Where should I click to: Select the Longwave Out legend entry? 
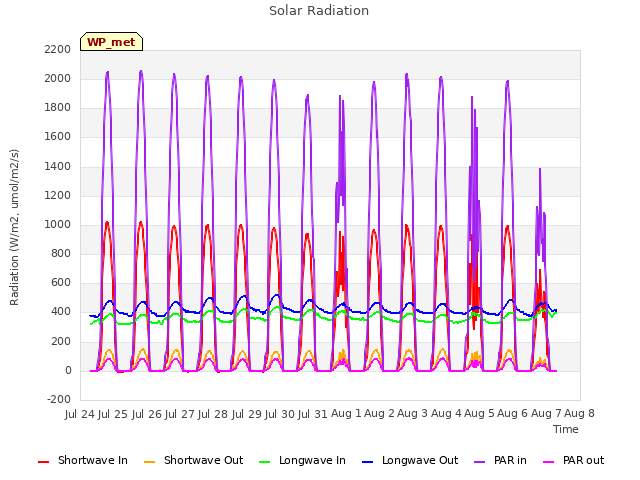pyautogui.click(x=410, y=460)
